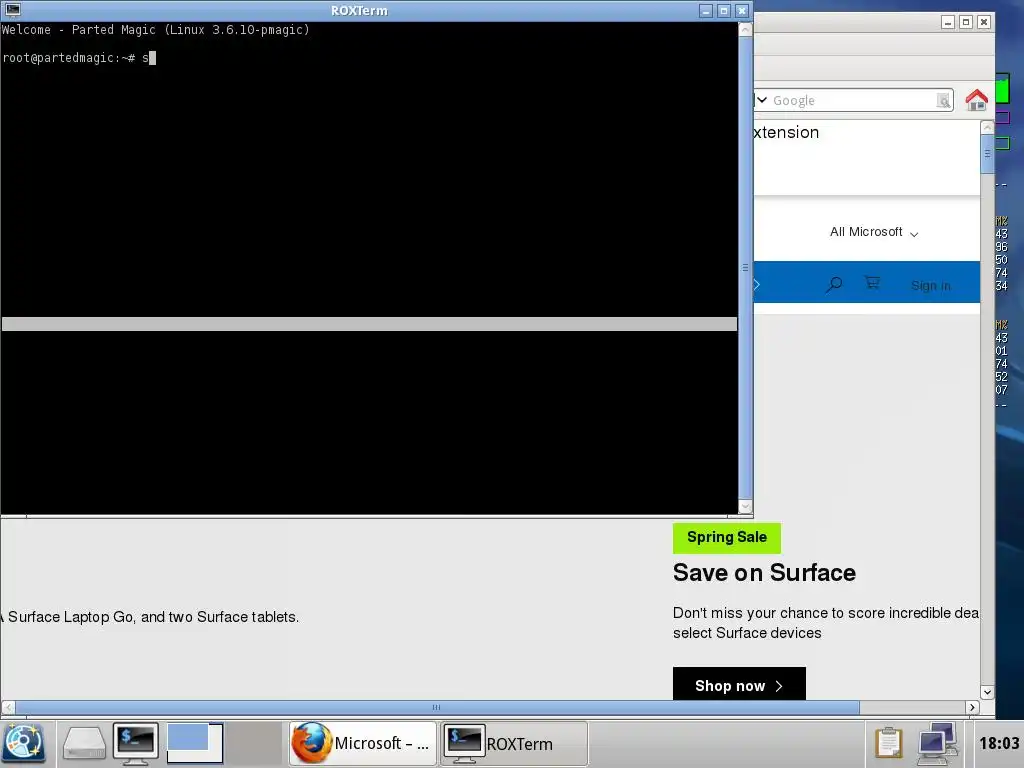Click the chevron at left of blue Microsoft bar

(x=757, y=284)
